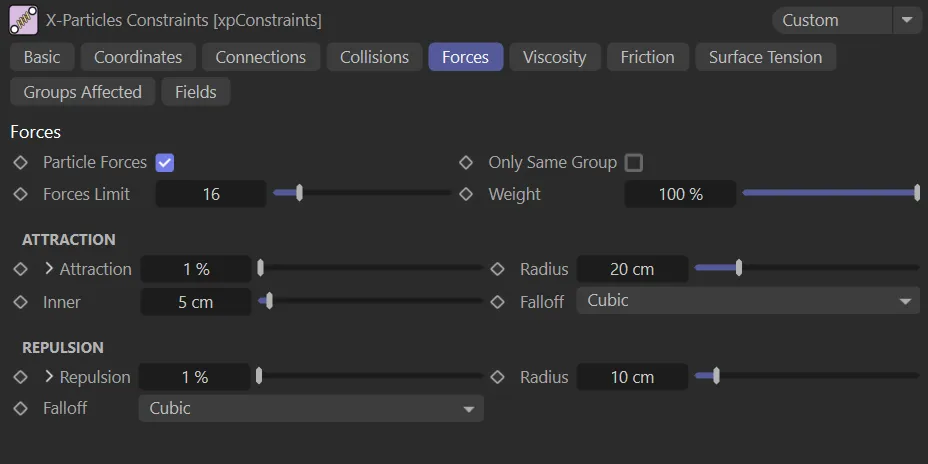
Task: Open the Attraction Falloff Cubic dropdown
Action: (747, 301)
